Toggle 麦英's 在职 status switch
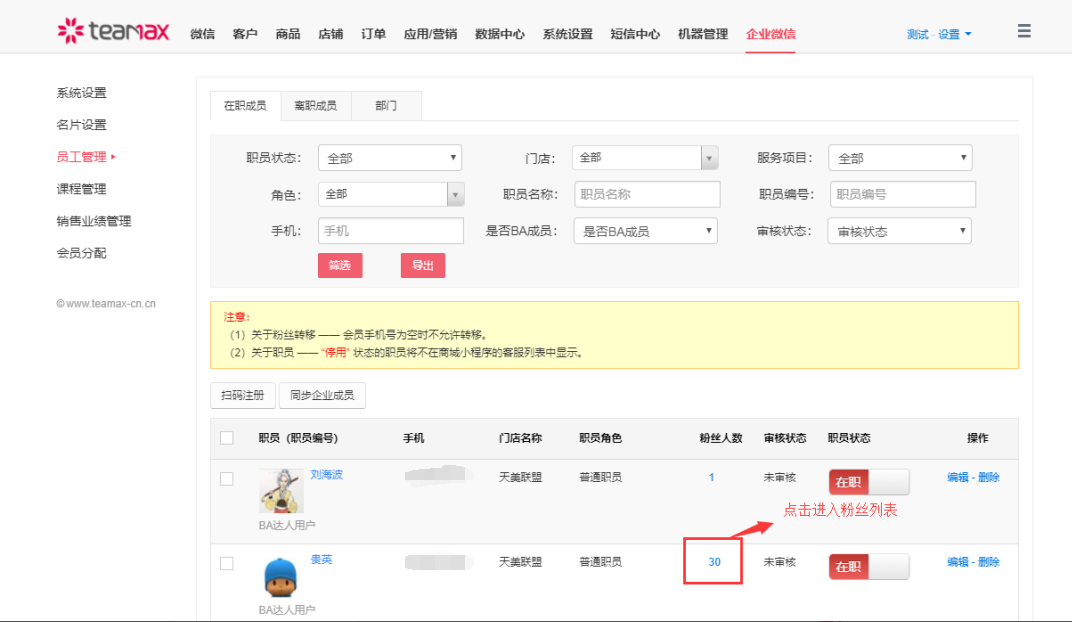The height and width of the screenshot is (622, 1072). 868,567
